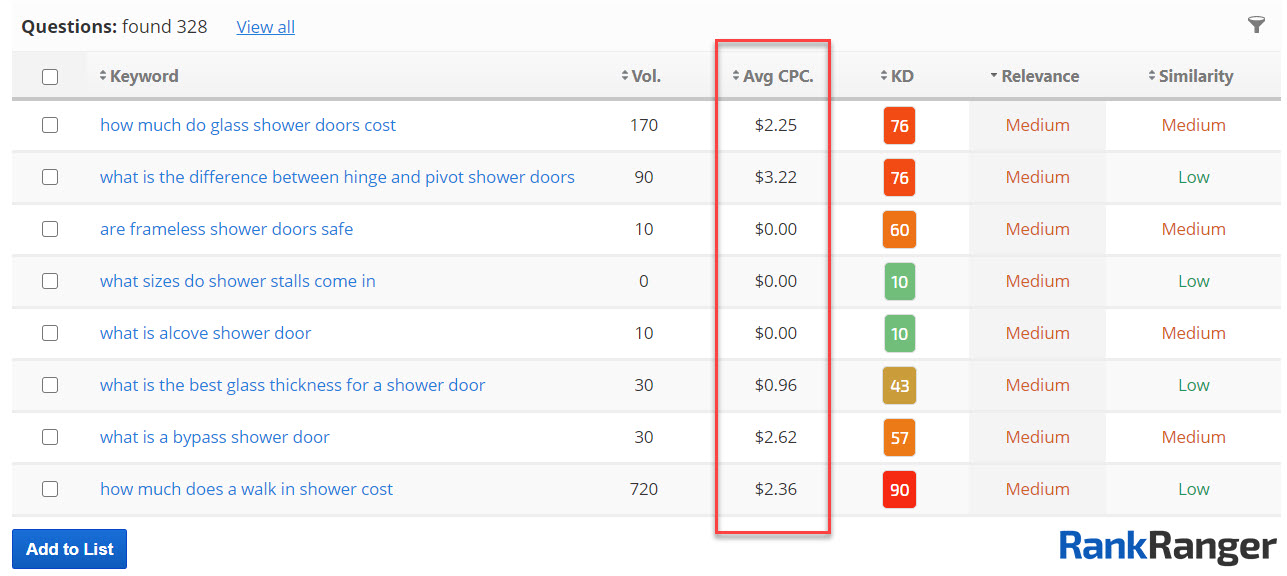Select the volume value 170
Screen dimensions: 1287x576
tap(644, 125)
